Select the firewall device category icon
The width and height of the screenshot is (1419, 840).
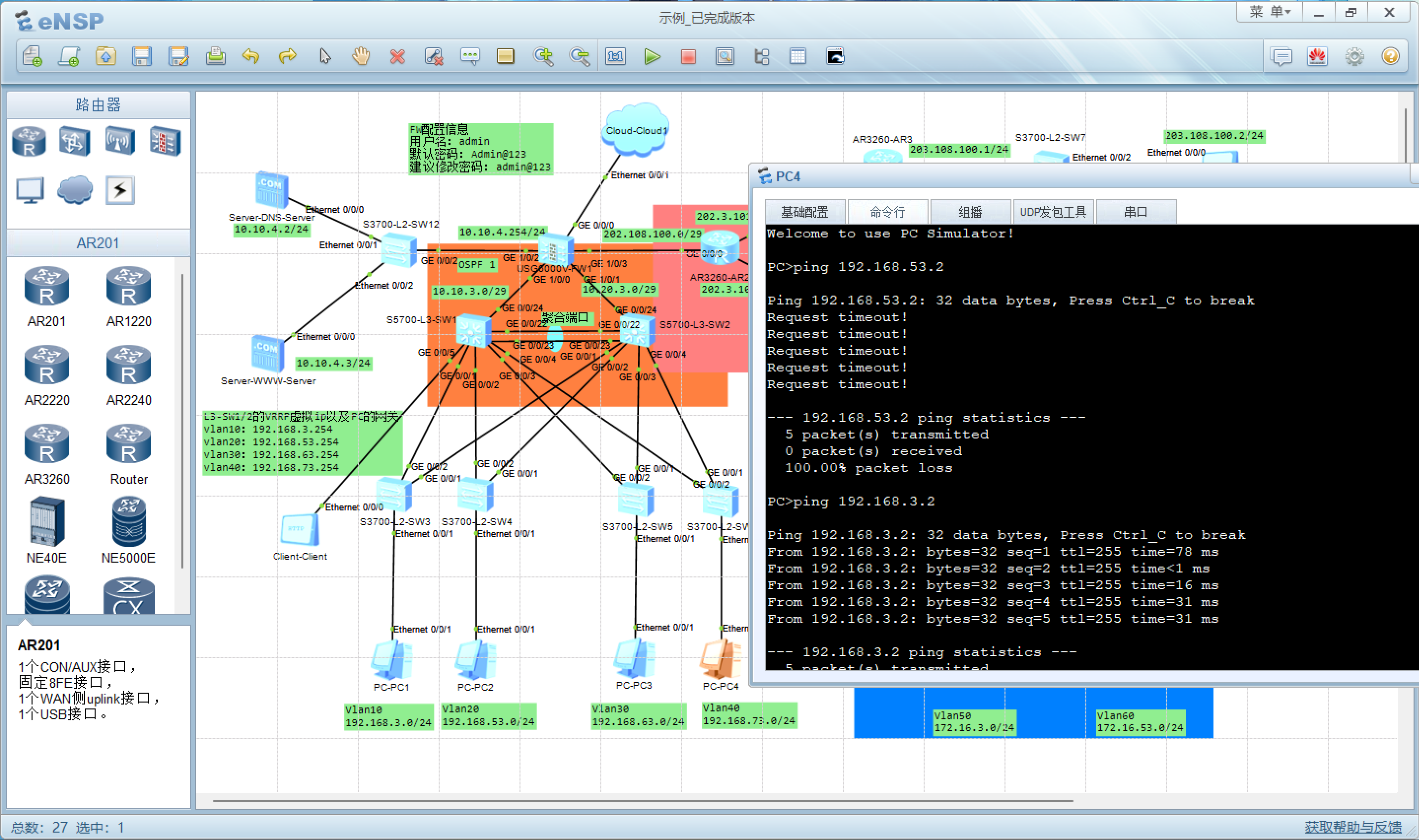165,141
